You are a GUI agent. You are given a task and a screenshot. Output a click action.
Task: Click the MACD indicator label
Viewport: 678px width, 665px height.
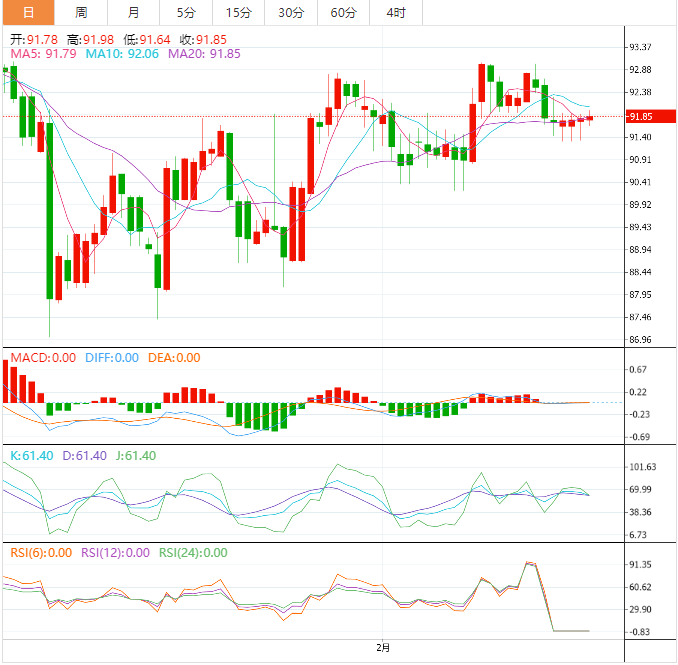(42, 358)
